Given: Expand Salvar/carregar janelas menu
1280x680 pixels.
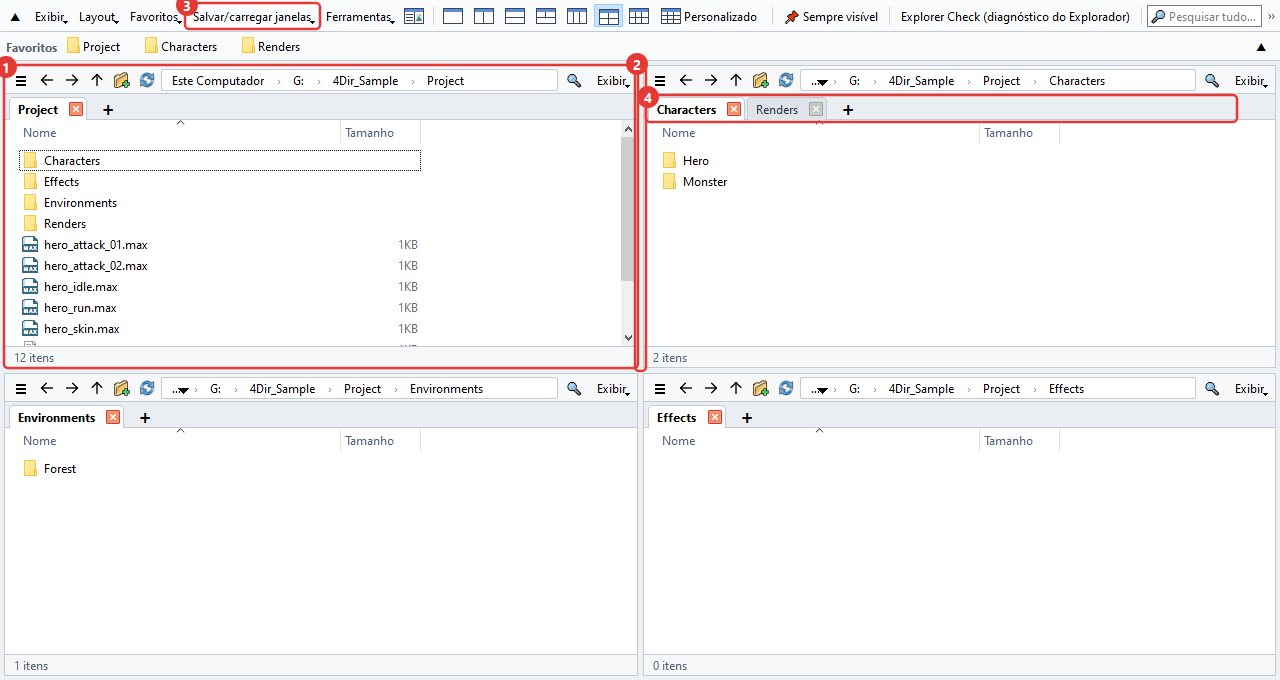Looking at the screenshot, I should coord(254,17).
